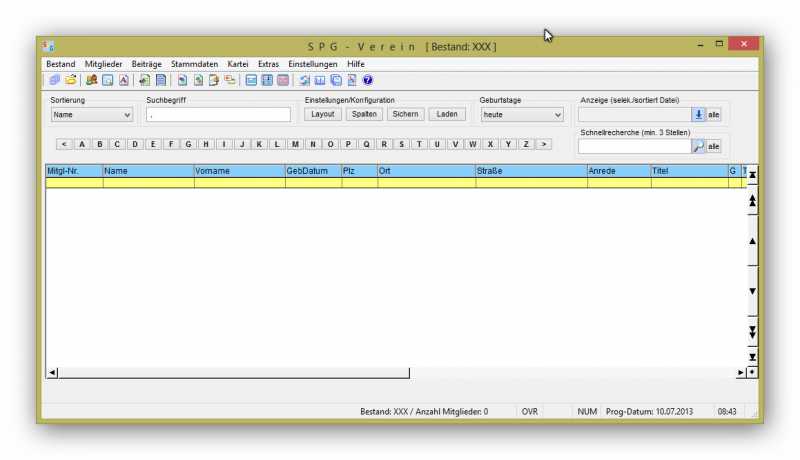This screenshot has width=800, height=460.
Task: Click the red letter A toolbar icon
Action: [124, 80]
